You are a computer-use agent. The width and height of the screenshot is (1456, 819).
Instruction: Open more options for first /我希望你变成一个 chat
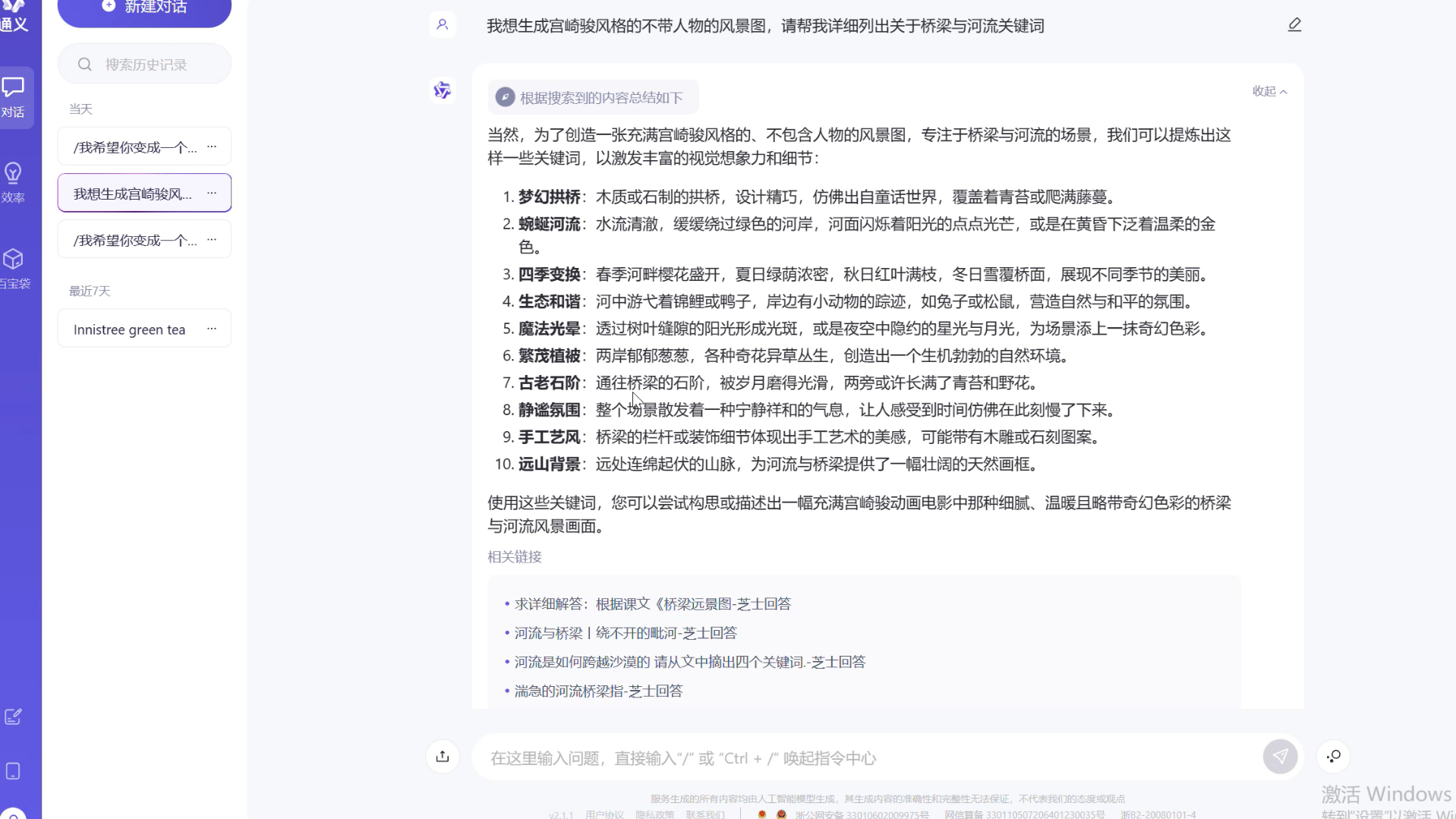(212, 146)
